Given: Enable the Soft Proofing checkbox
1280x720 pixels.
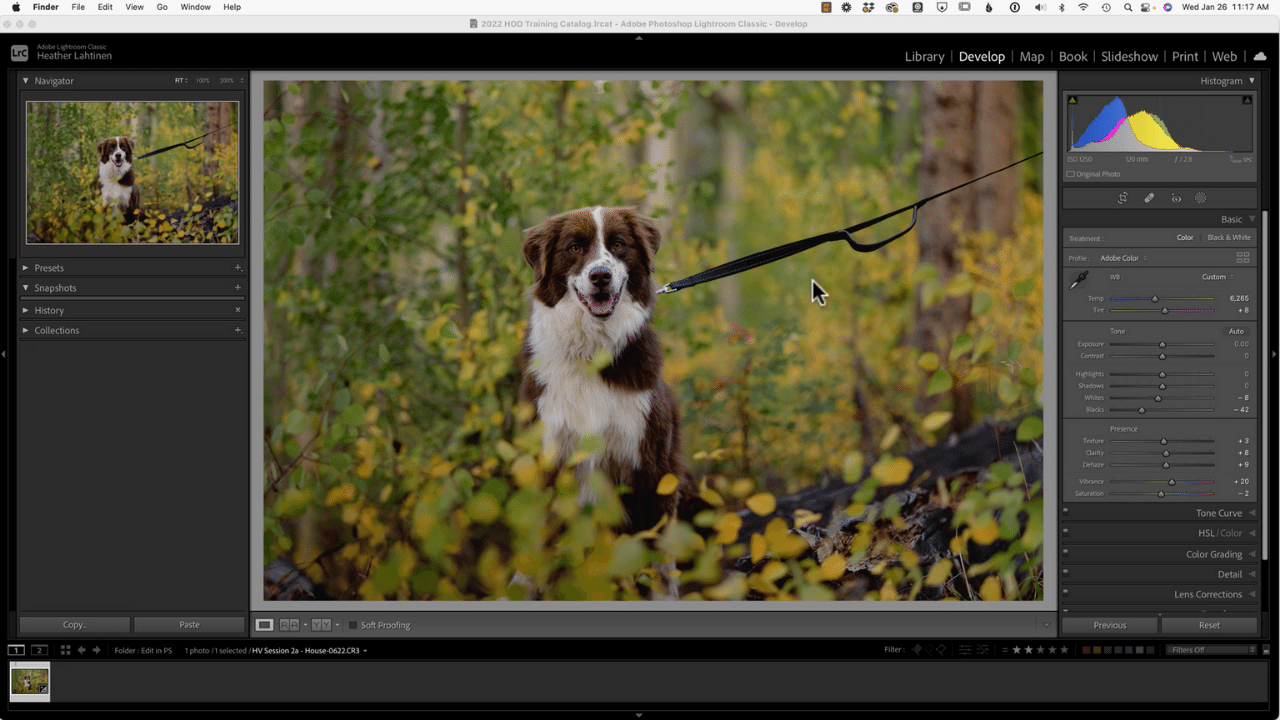Looking at the screenshot, I should click(353, 625).
